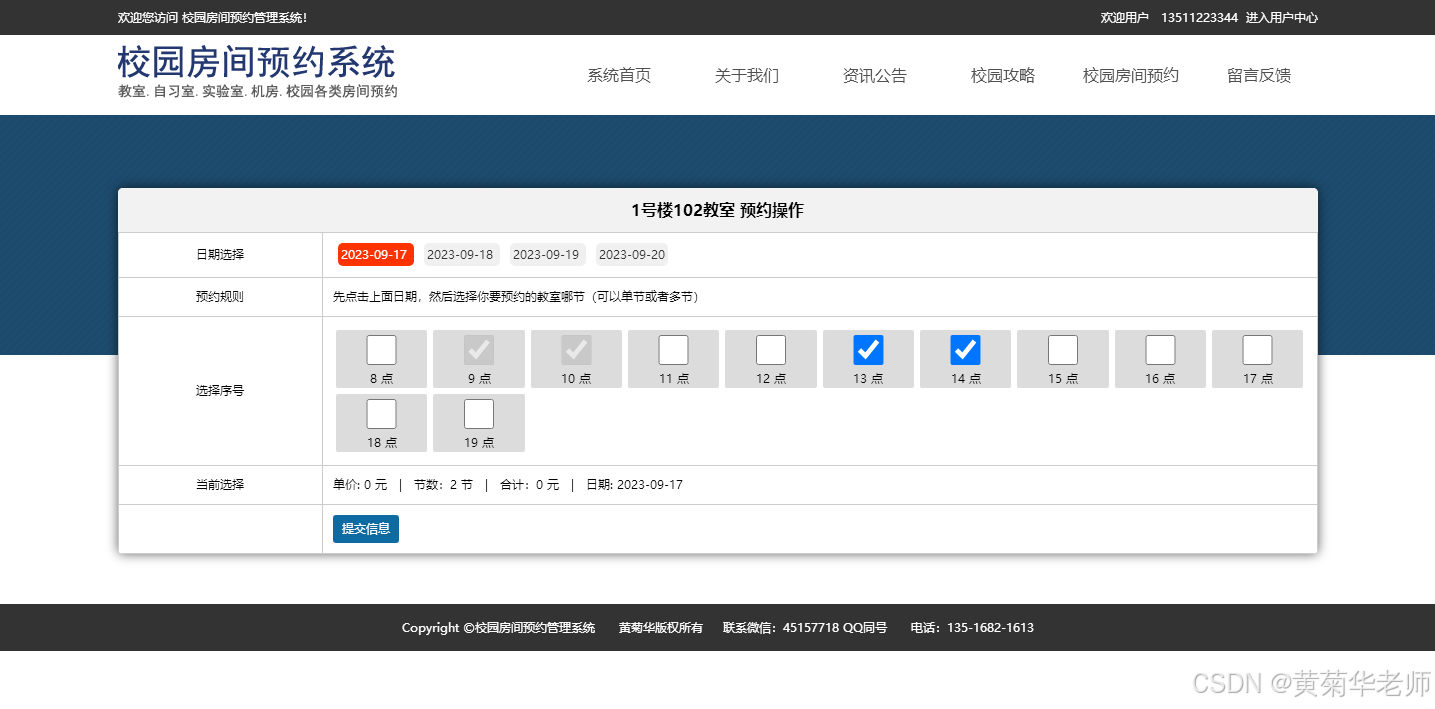Click the 校园房间预约系统 site title
Screen dimensions: 1435x709
pyautogui.click(x=257, y=62)
